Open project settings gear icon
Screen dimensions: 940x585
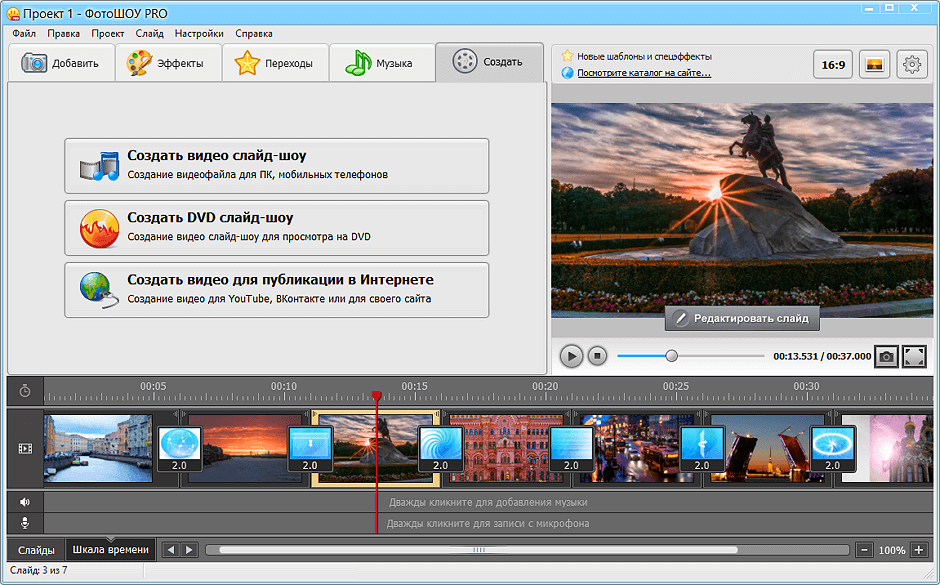coord(911,65)
